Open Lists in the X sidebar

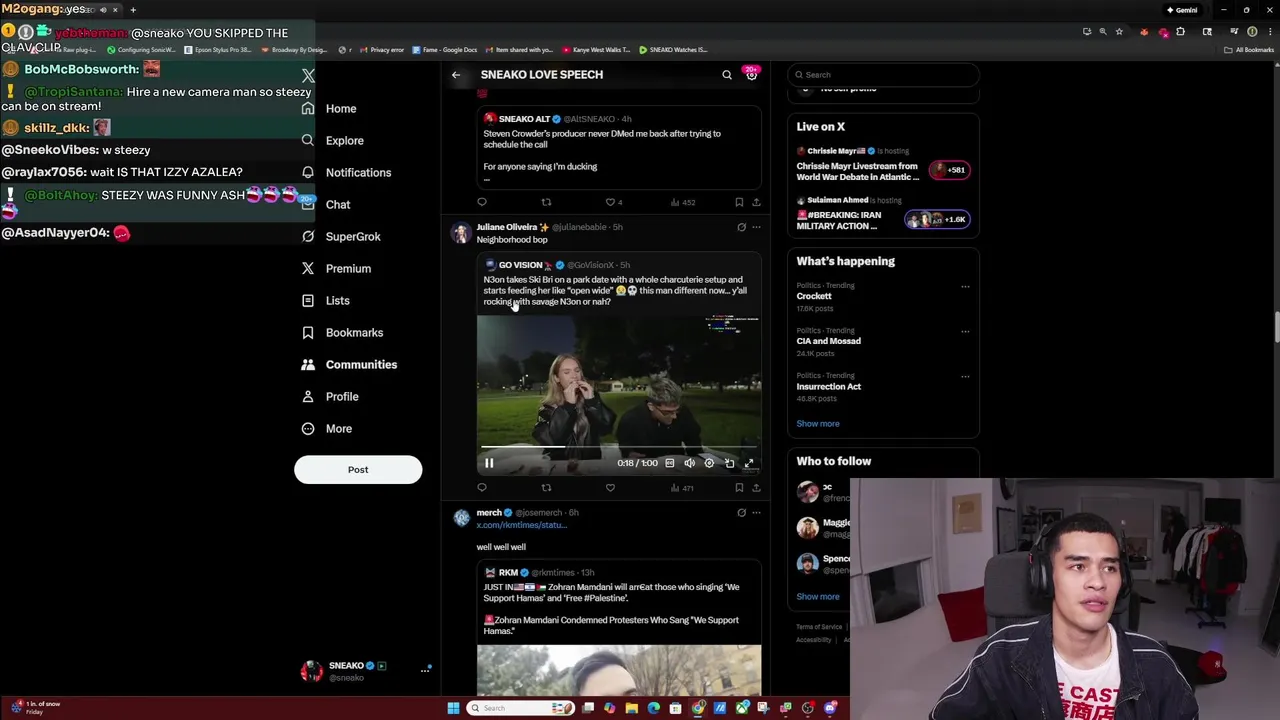(326, 300)
